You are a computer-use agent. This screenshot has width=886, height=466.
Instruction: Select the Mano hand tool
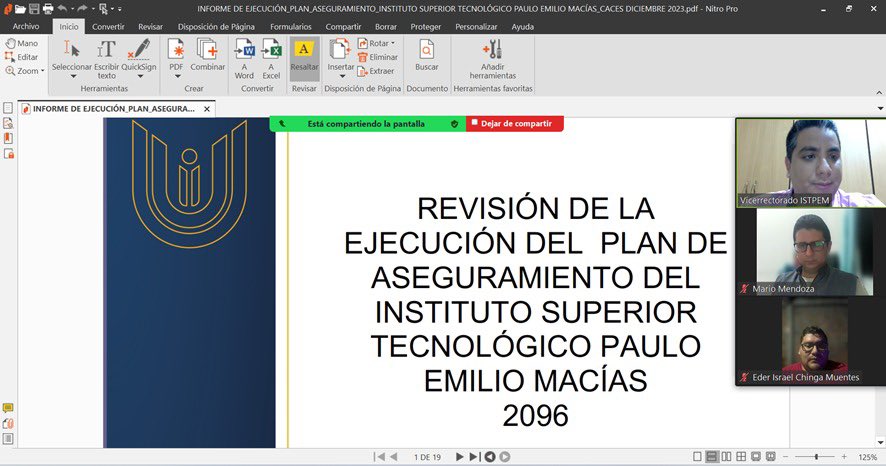pyautogui.click(x=21, y=43)
